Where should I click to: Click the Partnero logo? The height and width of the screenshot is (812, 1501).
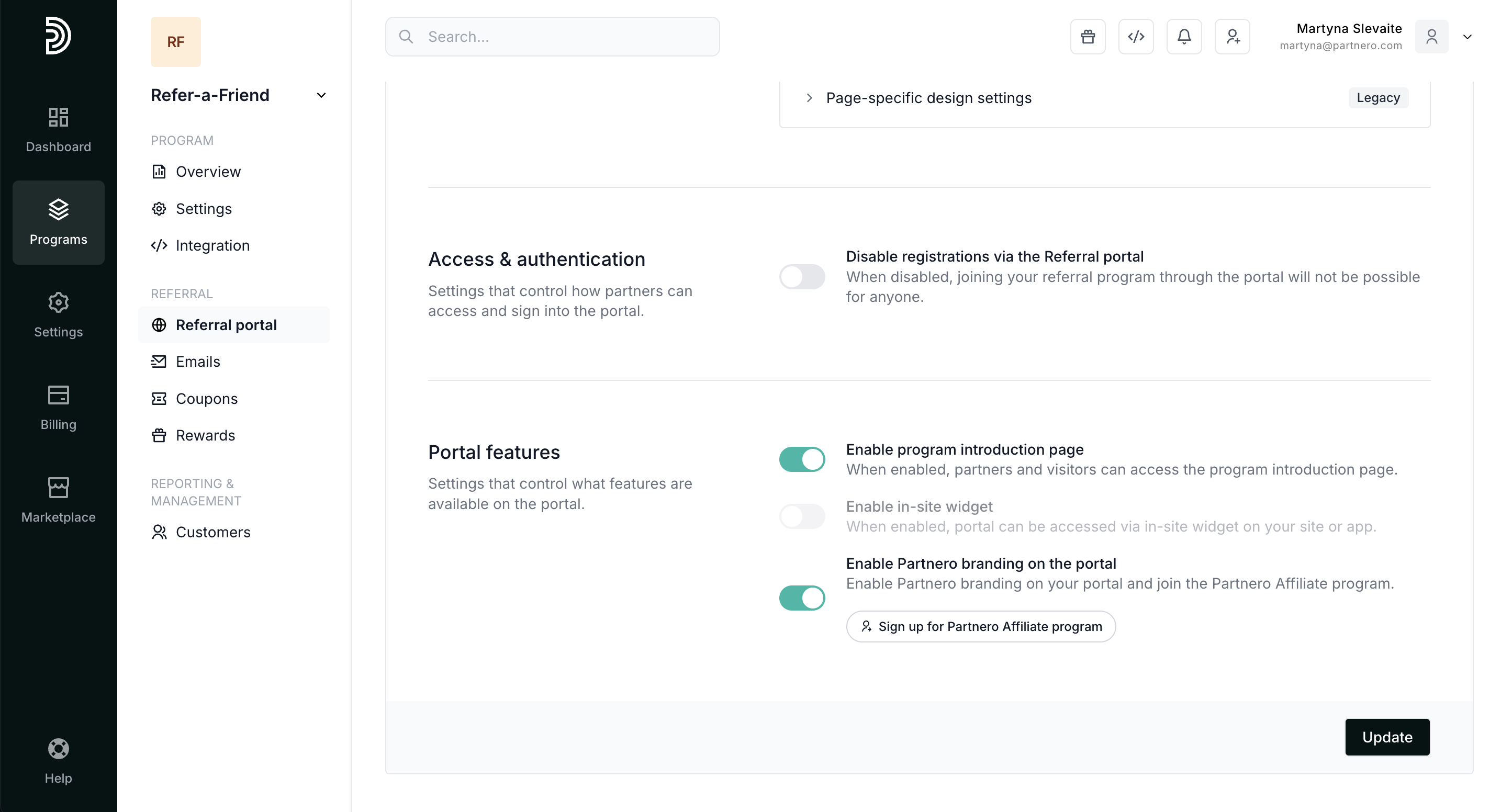click(x=58, y=36)
